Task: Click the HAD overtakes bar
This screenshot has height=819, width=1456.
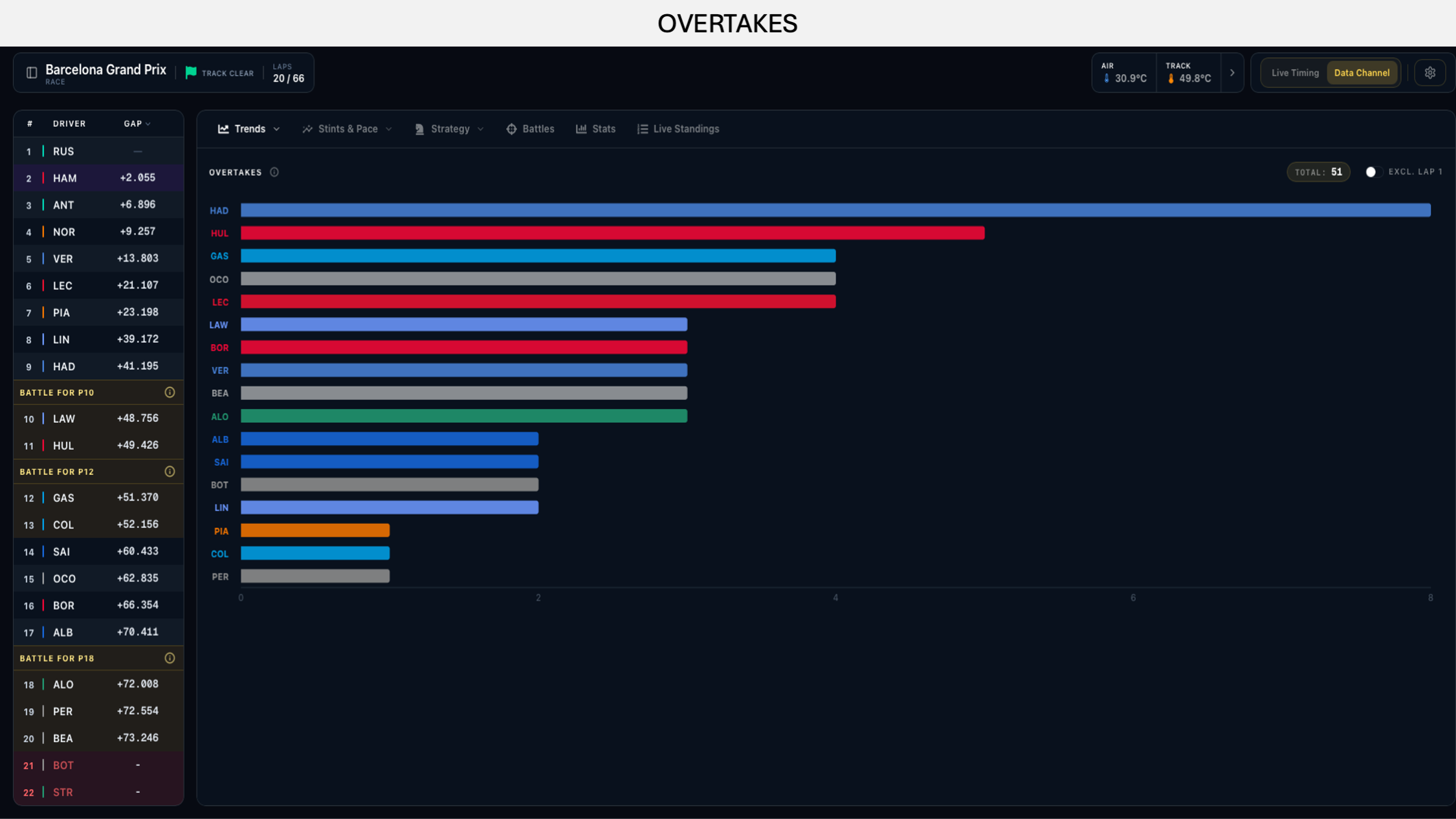Action: (835, 210)
